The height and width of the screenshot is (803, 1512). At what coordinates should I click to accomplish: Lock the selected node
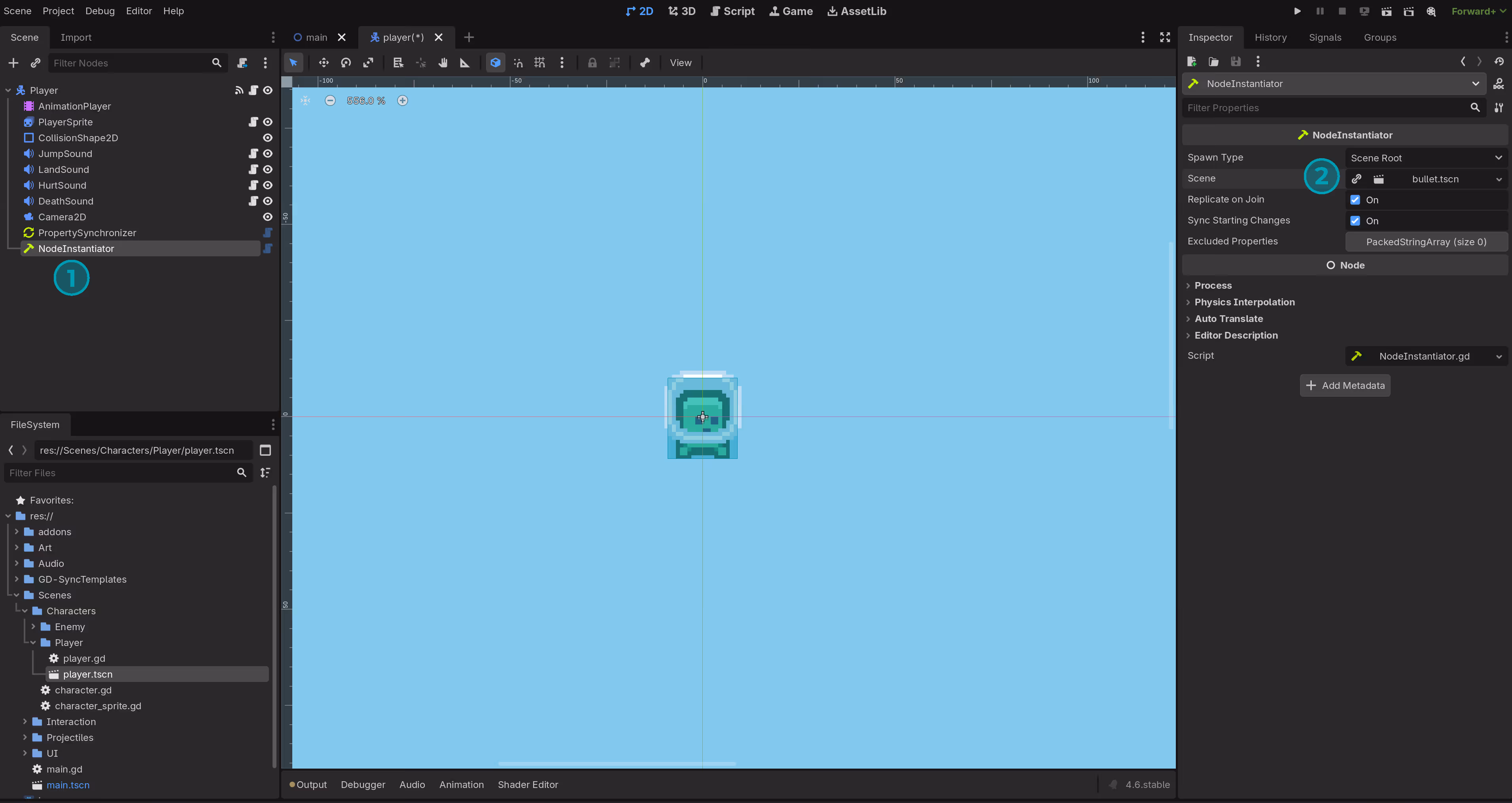[x=592, y=63]
